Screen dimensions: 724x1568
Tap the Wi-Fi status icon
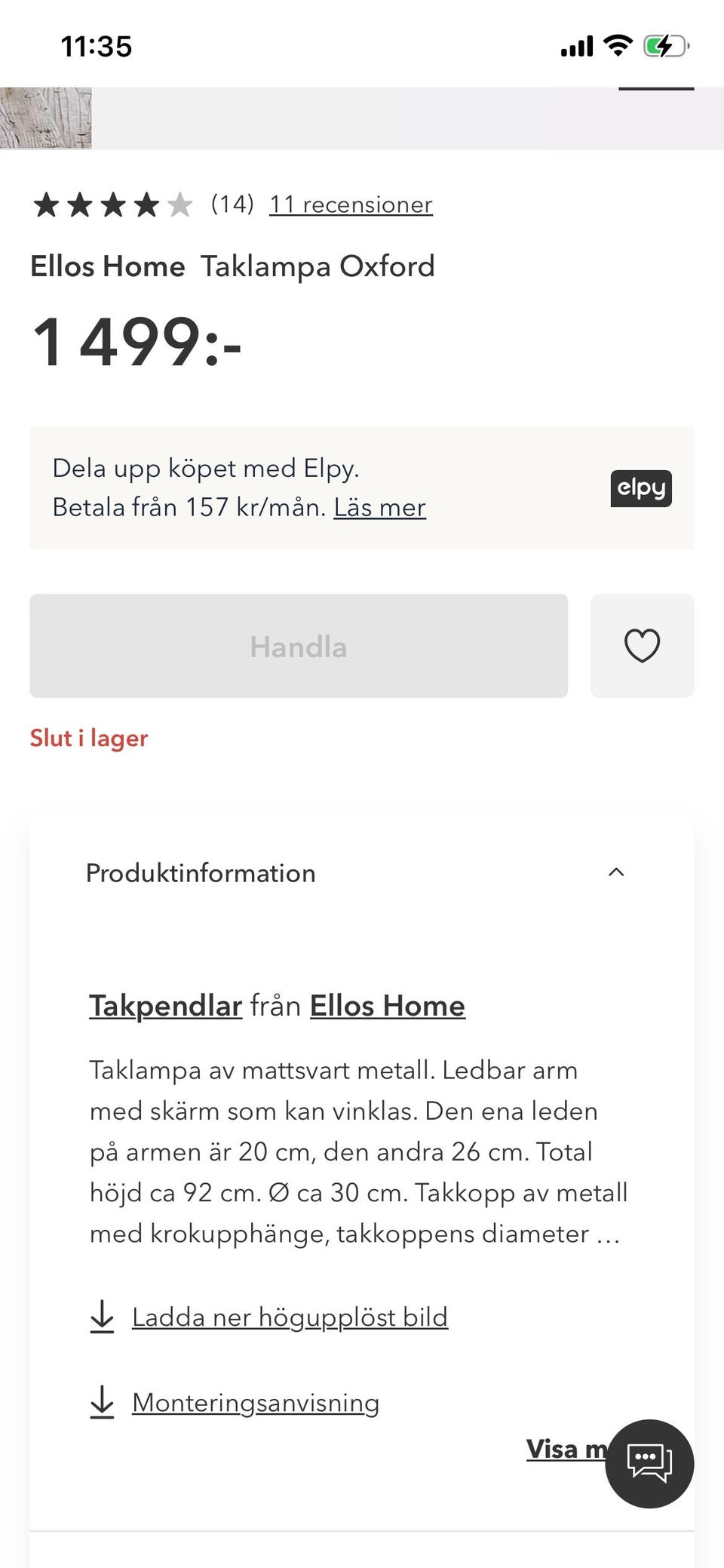tap(618, 47)
